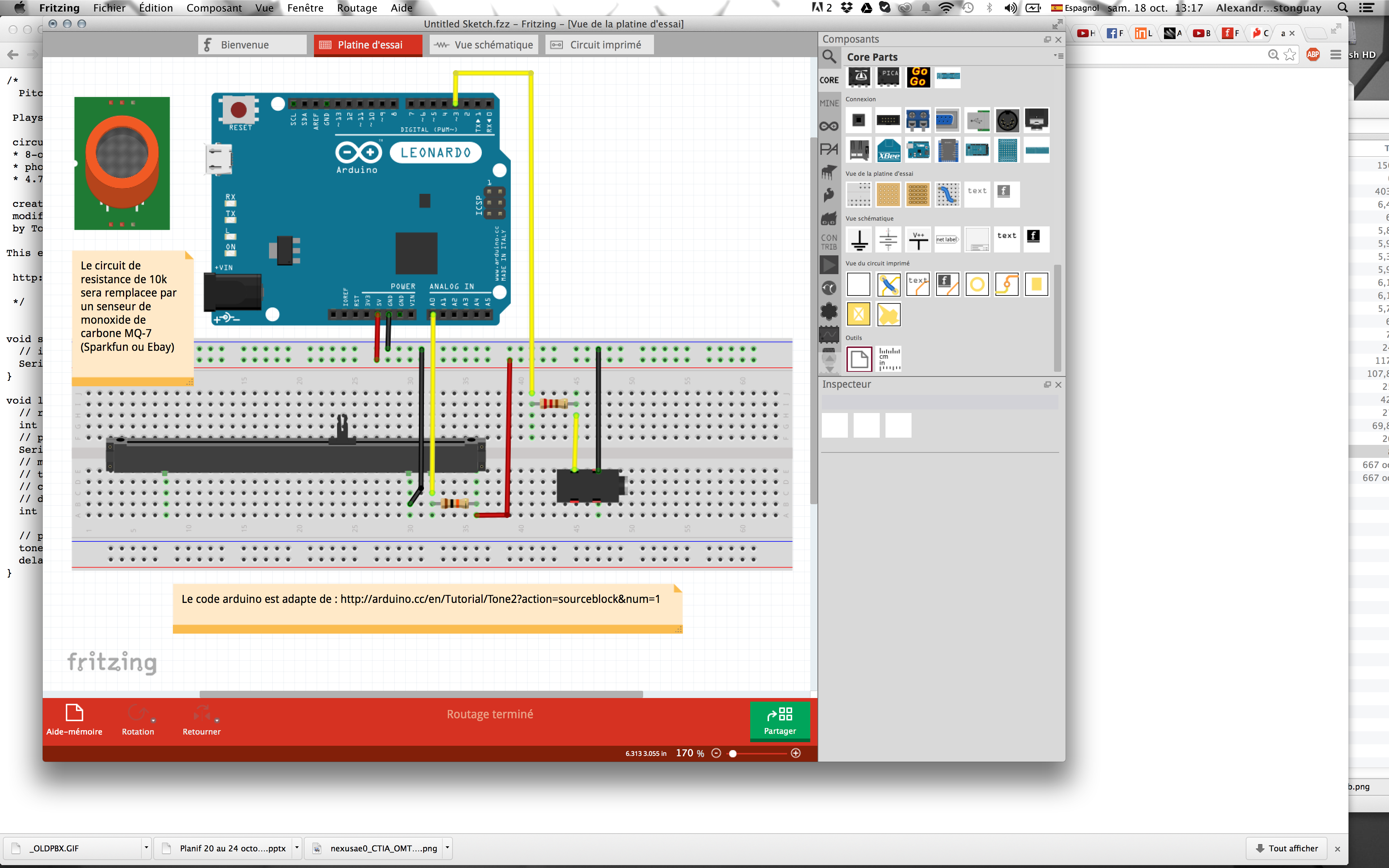Click the Partager button
The height and width of the screenshot is (868, 1389).
click(x=780, y=720)
